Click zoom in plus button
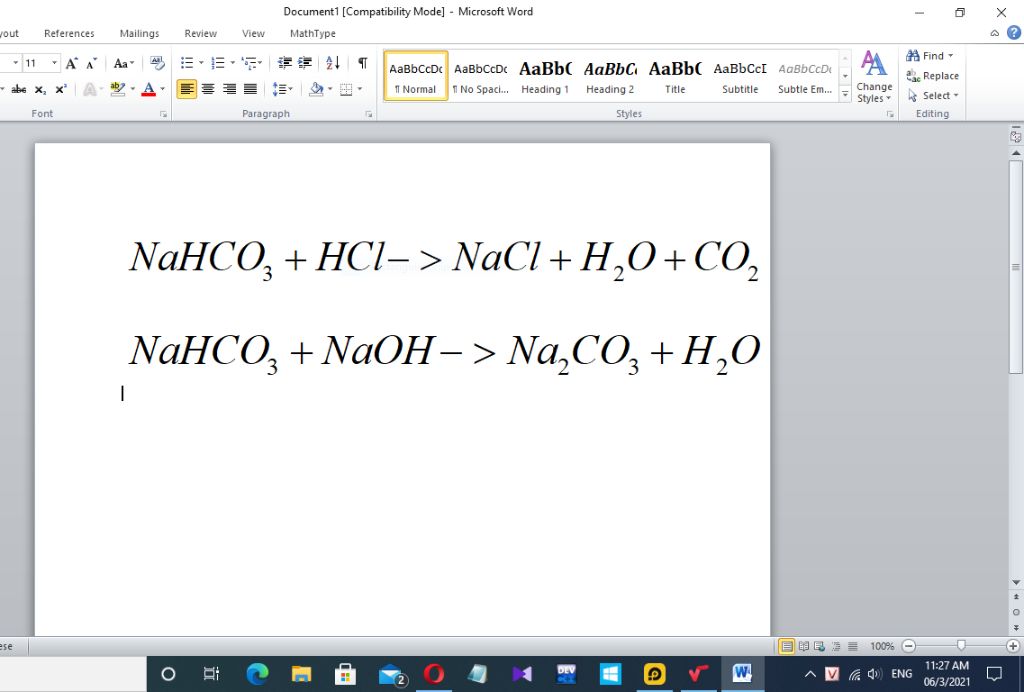This screenshot has height=692, width=1024. 1013,646
